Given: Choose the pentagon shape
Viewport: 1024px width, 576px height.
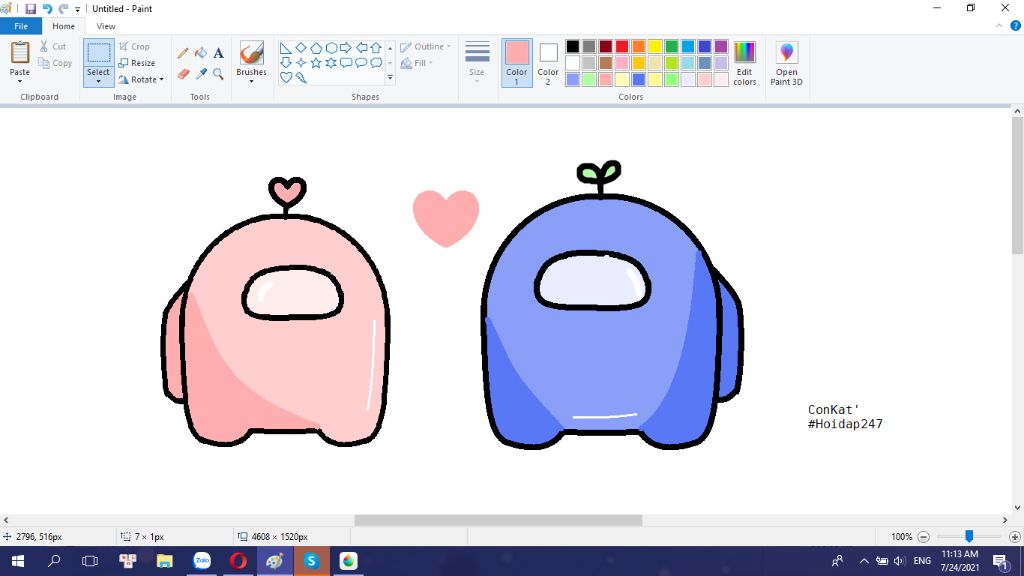Looking at the screenshot, I should (315, 48).
